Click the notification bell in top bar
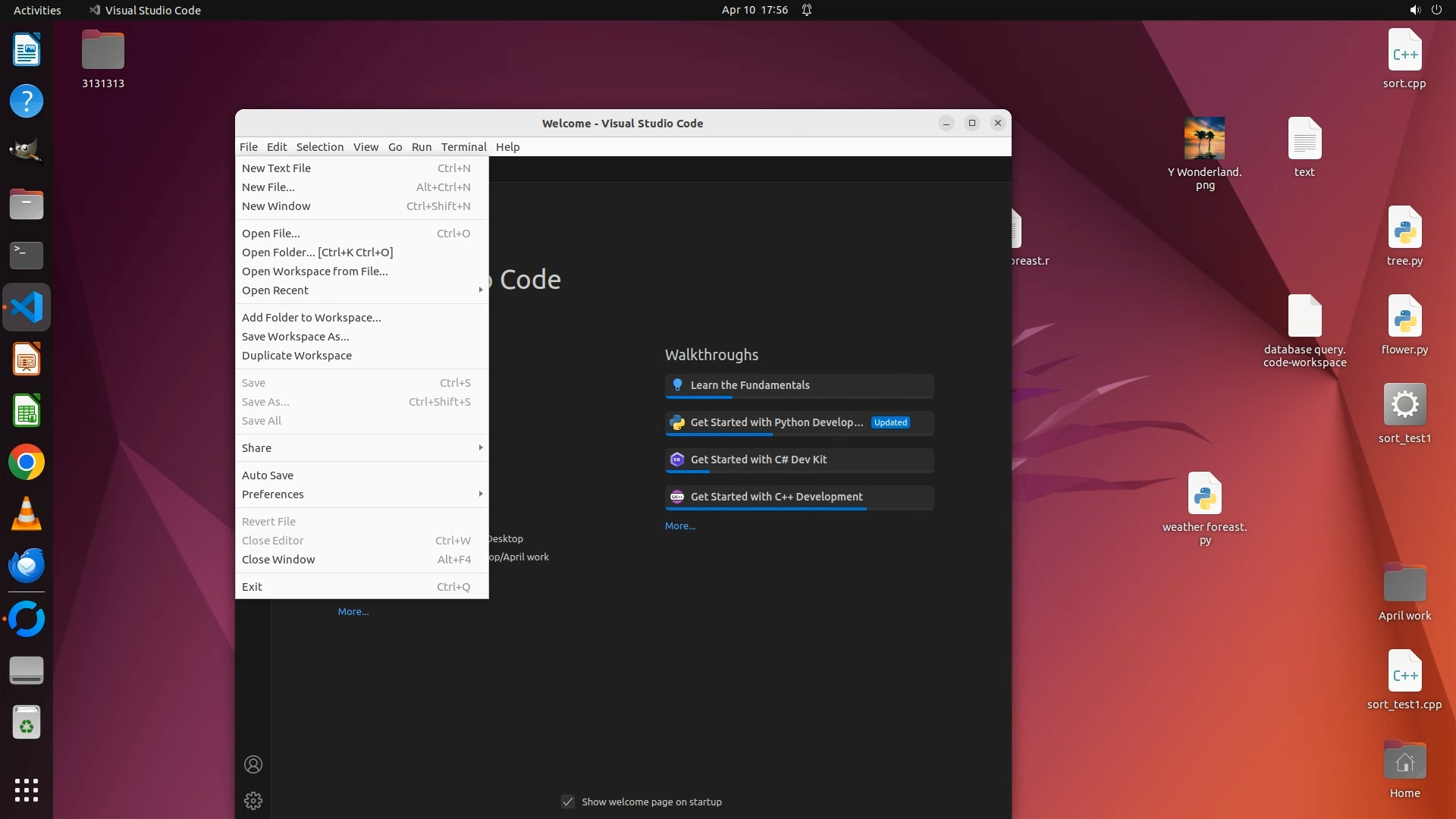 click(x=807, y=10)
